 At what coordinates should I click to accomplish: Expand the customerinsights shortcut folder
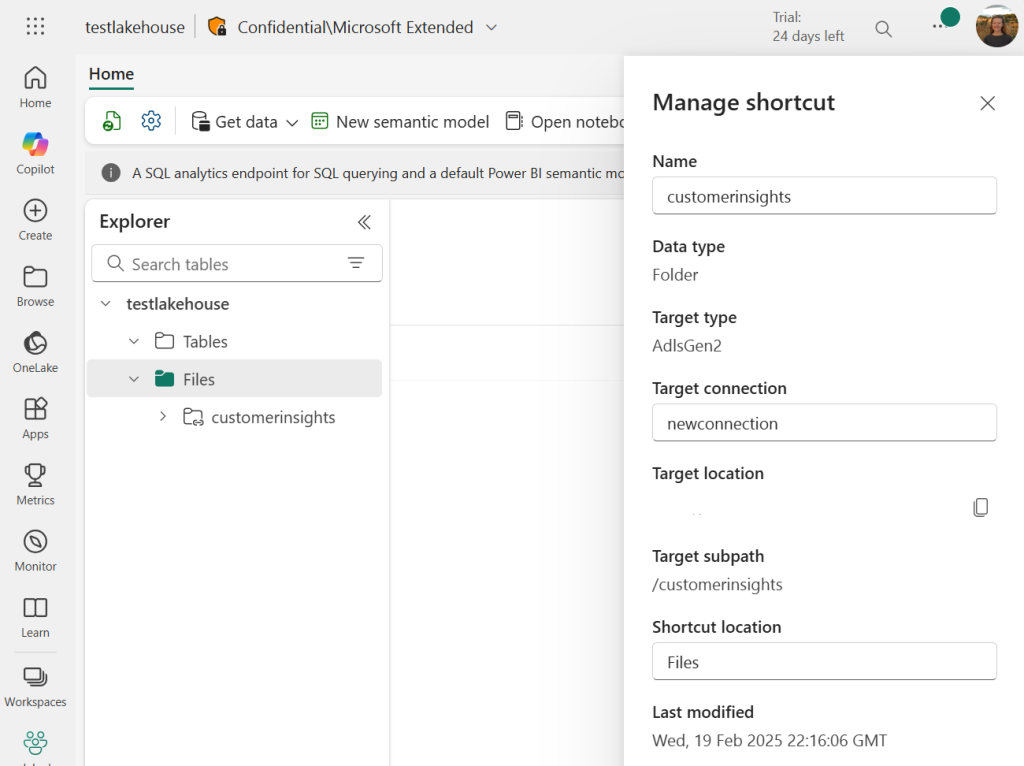click(163, 417)
